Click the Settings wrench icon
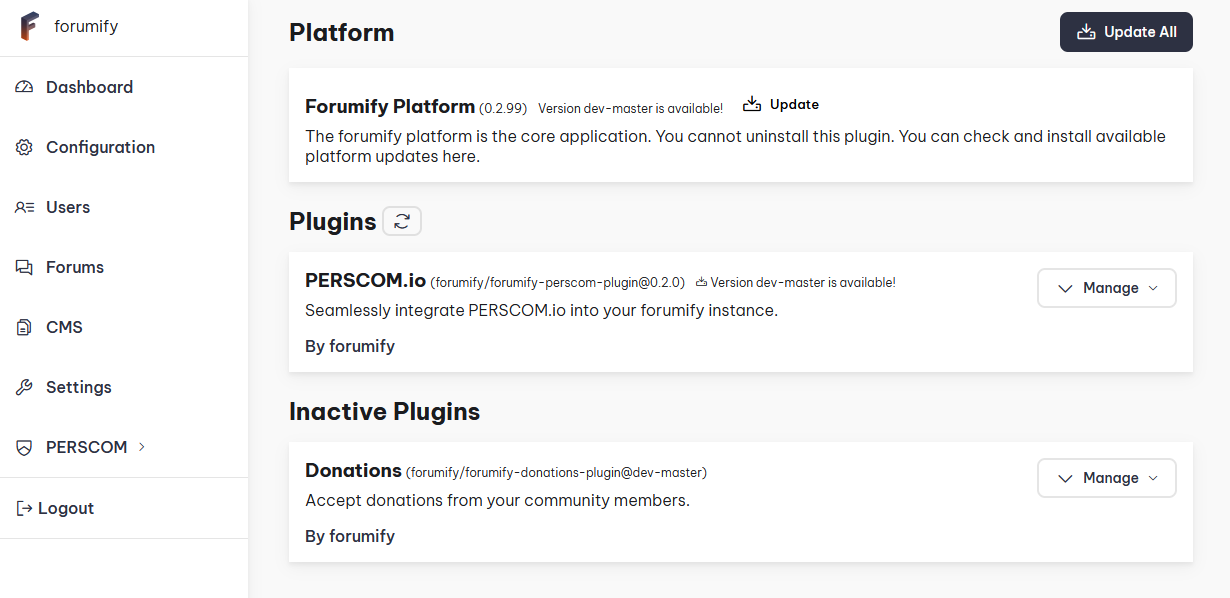This screenshot has height=598, width=1230. point(25,387)
